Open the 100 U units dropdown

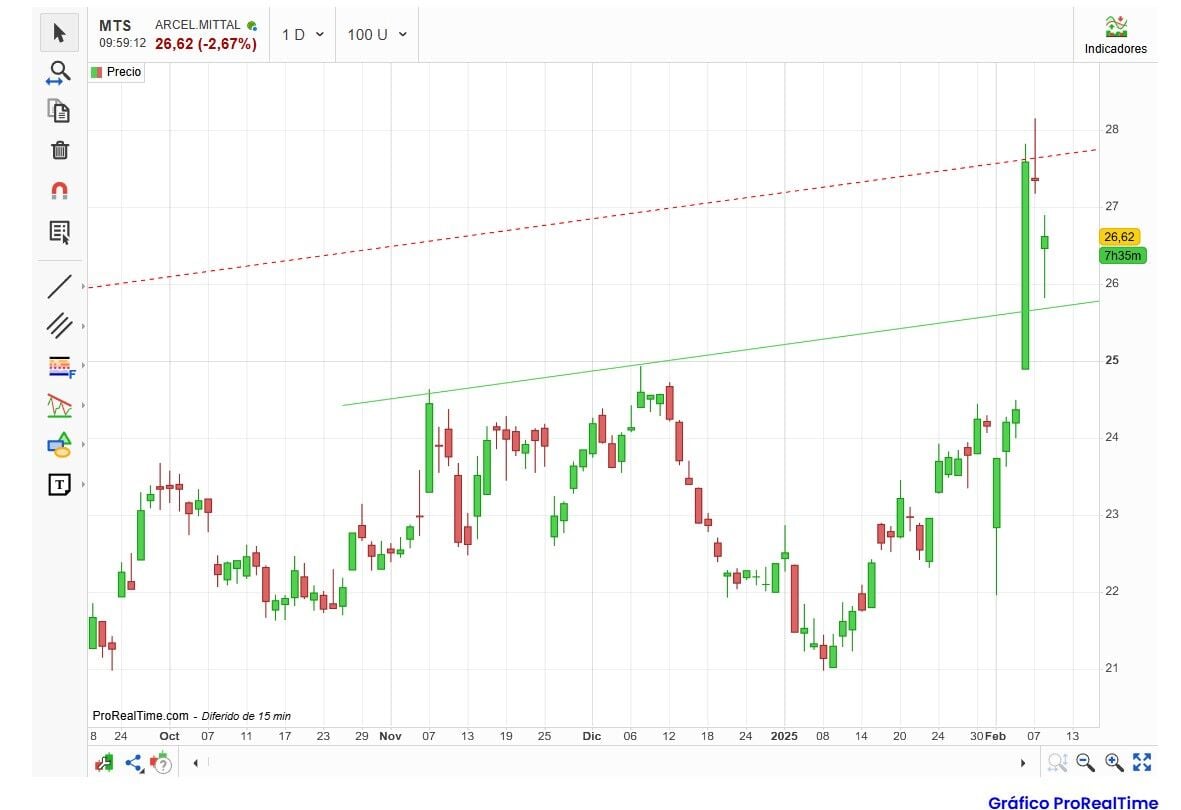[x=377, y=35]
